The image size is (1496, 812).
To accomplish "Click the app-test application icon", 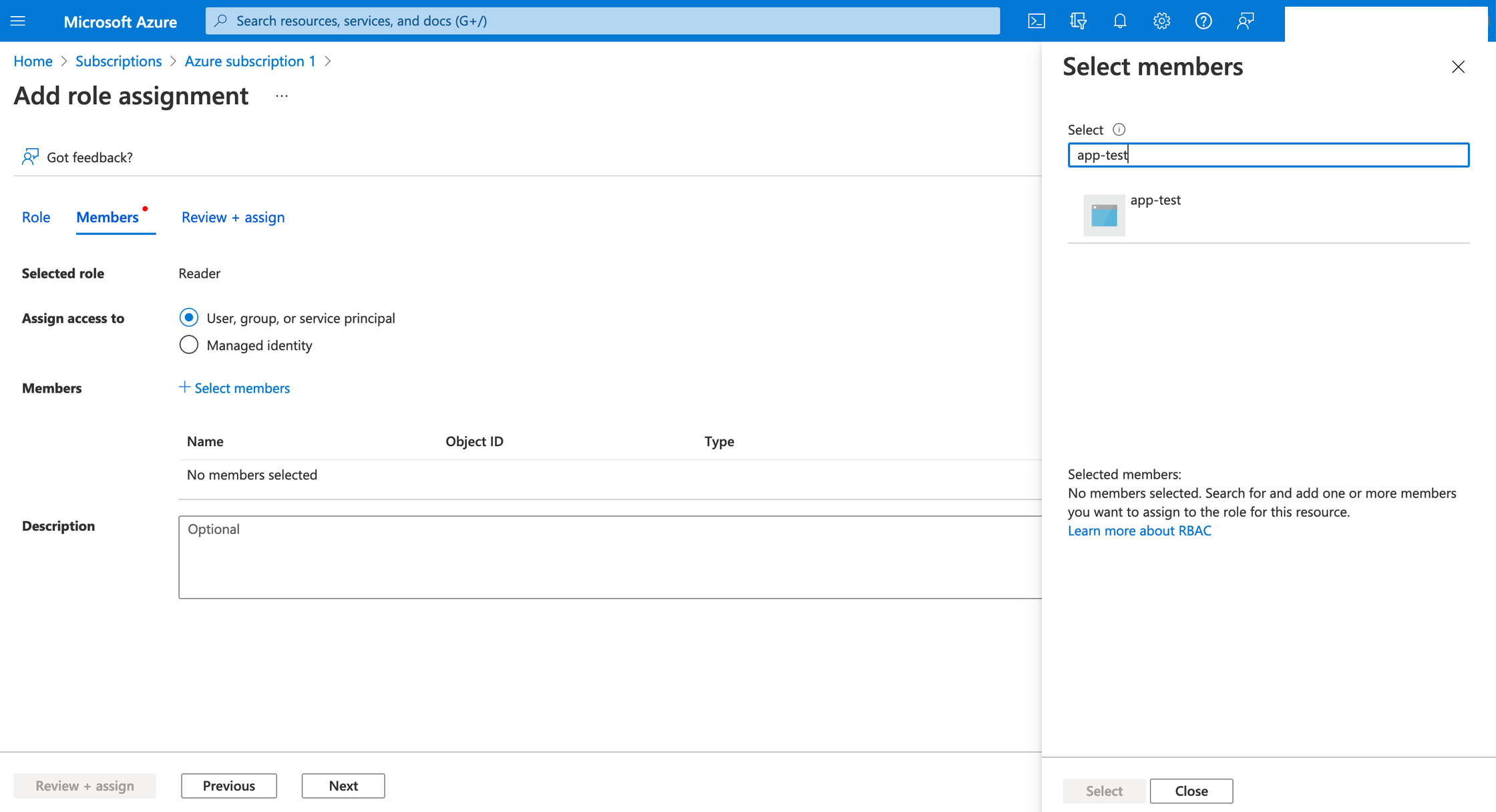I will (x=1104, y=215).
